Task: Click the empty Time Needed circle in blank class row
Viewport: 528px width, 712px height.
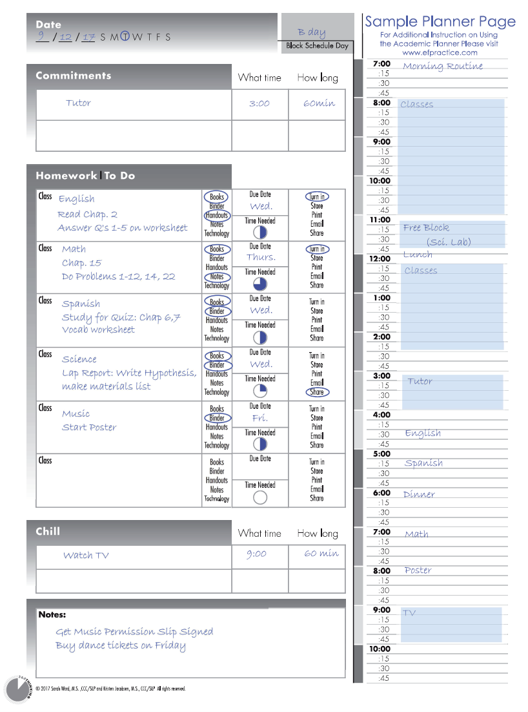Action: pyautogui.click(x=260, y=497)
